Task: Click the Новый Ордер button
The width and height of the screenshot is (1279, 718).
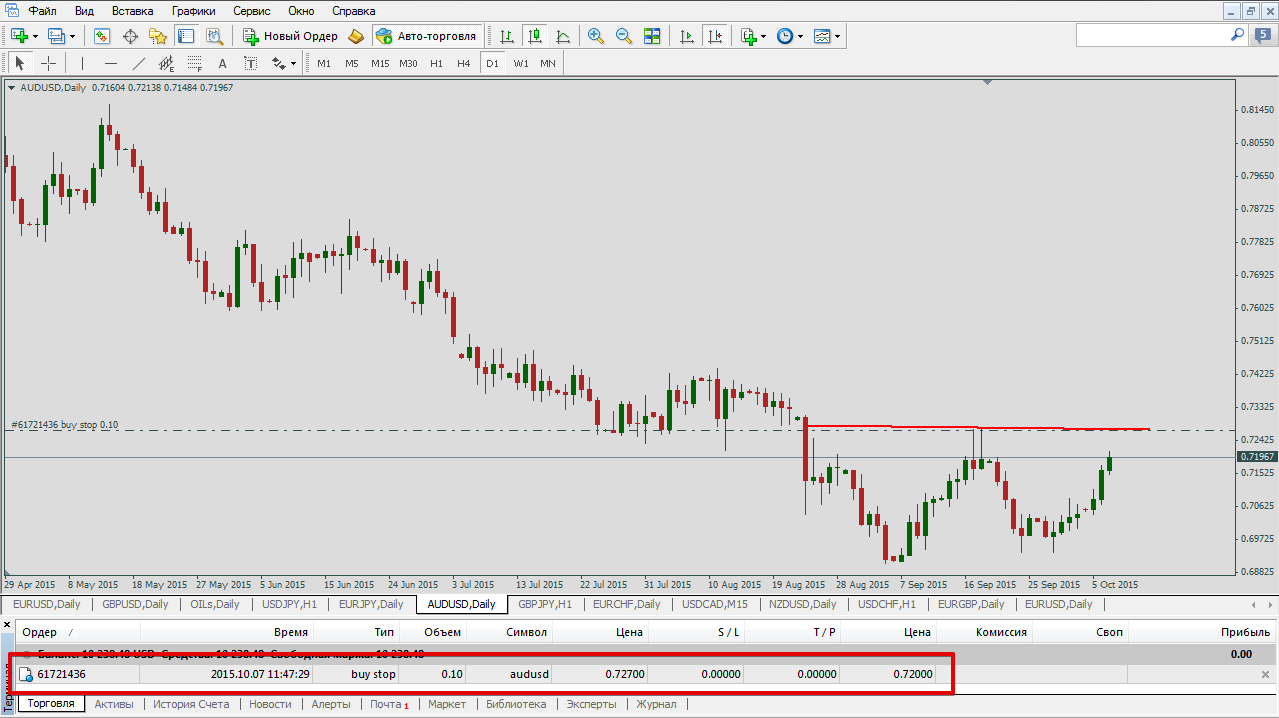Action: click(x=290, y=36)
